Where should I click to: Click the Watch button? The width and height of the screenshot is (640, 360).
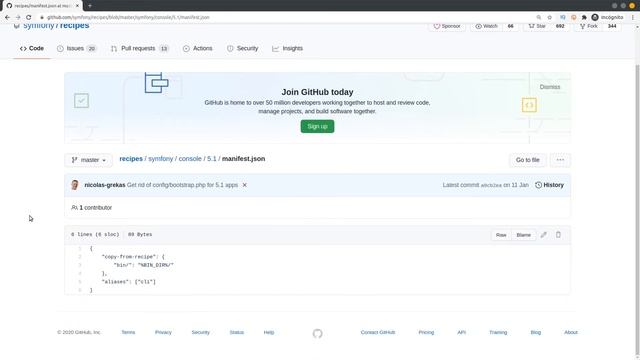pyautogui.click(x=486, y=26)
